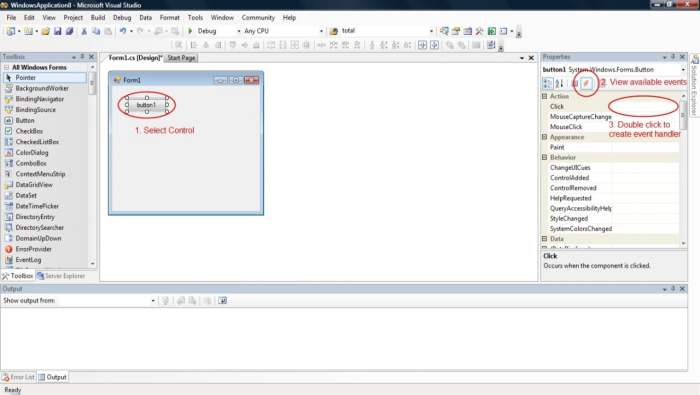
Task: Click the Events lightning icon in Properties
Action: (x=587, y=83)
